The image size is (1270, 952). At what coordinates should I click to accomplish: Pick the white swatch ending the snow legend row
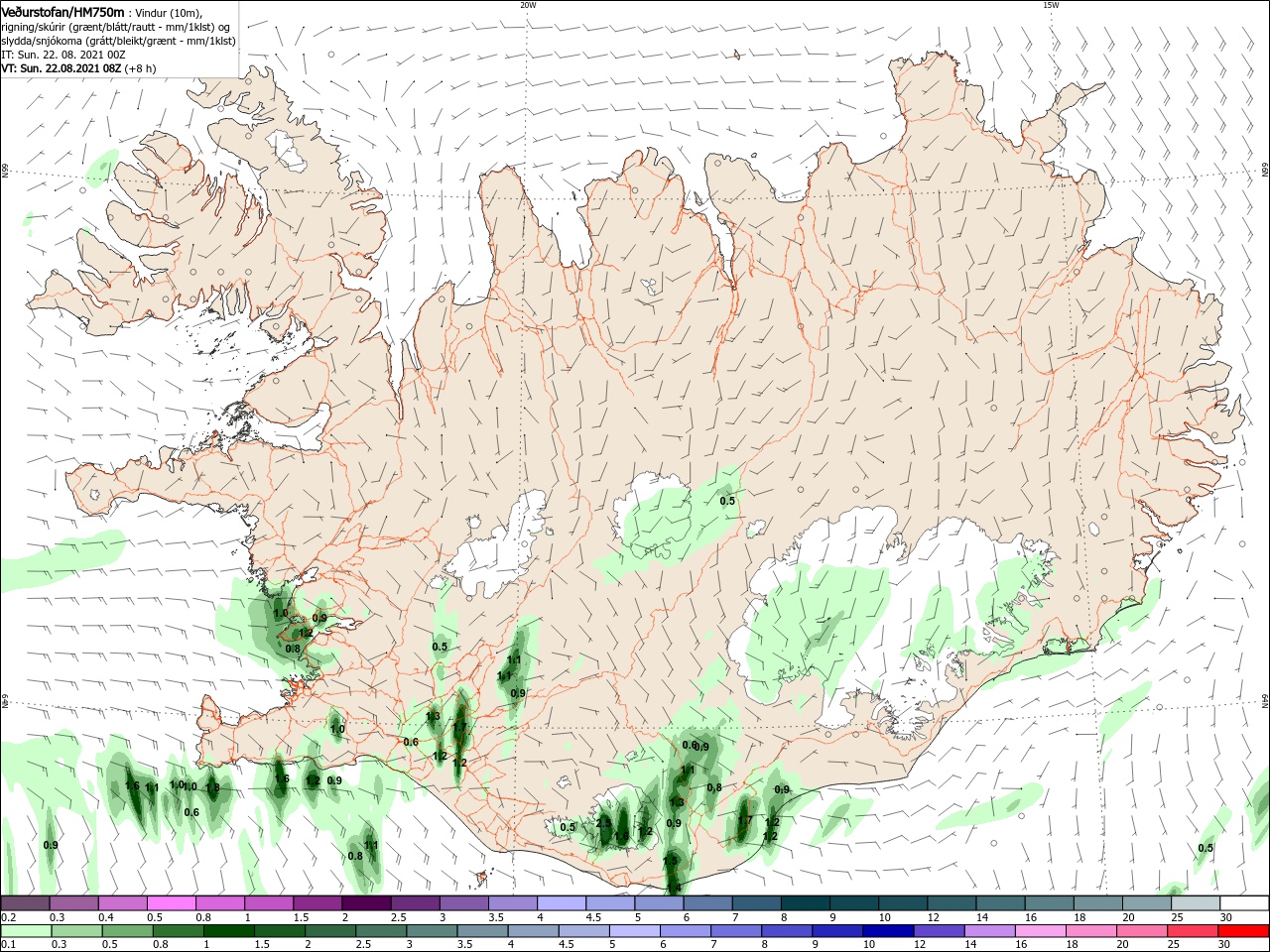click(x=1244, y=903)
